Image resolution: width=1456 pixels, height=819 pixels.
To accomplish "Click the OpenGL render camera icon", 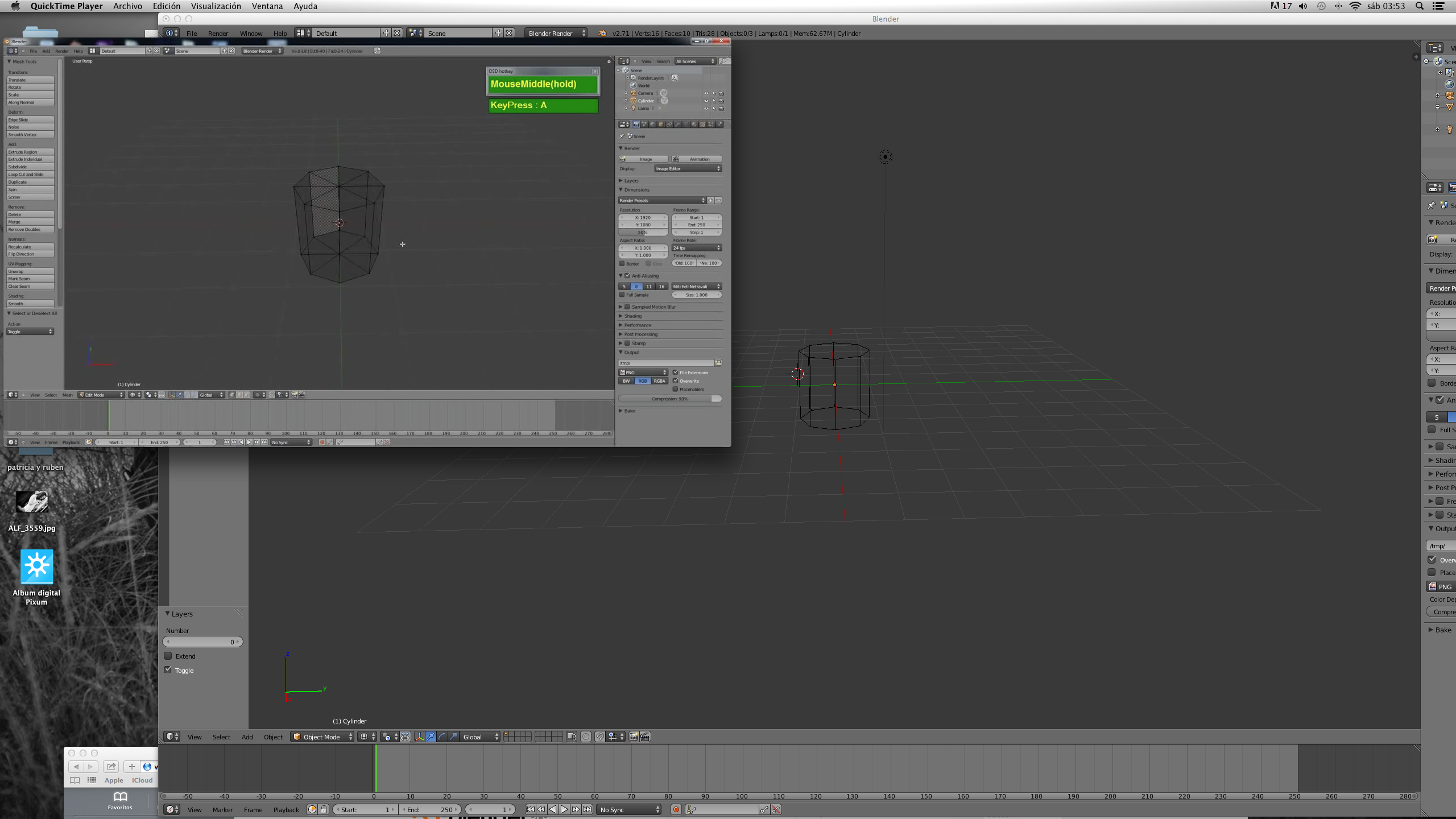I will coord(634,737).
